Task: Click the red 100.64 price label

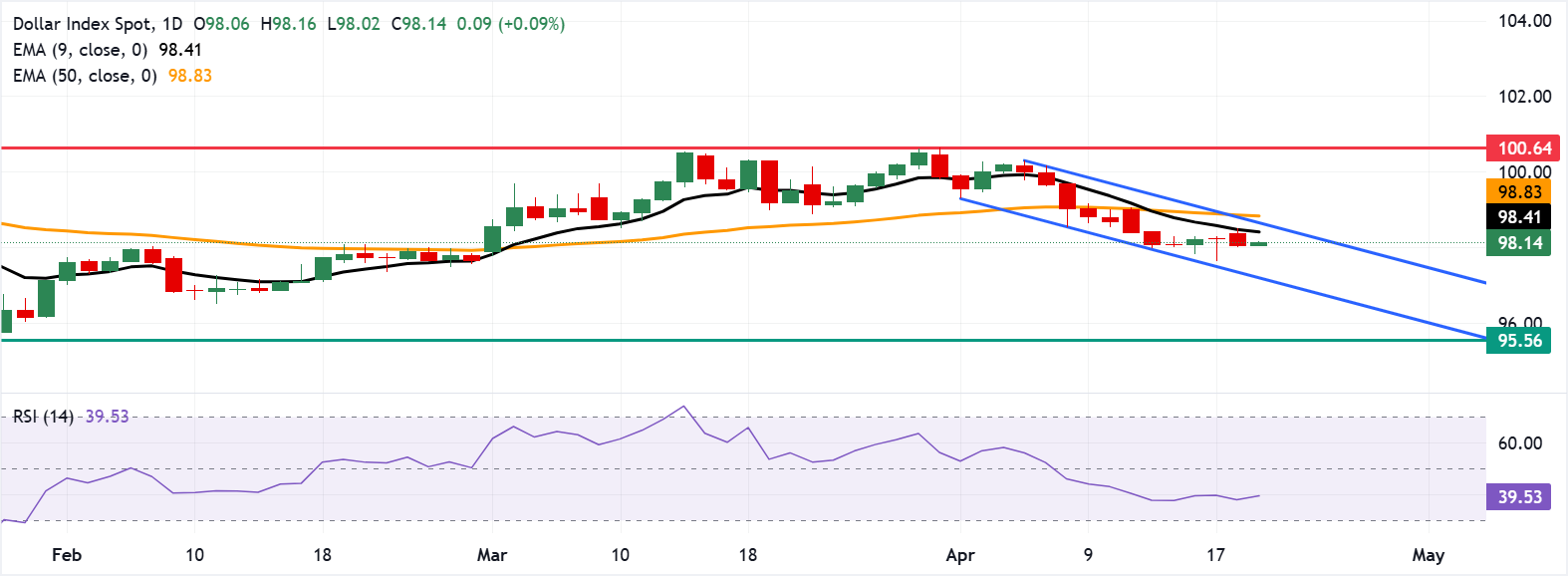Action: point(1518,148)
